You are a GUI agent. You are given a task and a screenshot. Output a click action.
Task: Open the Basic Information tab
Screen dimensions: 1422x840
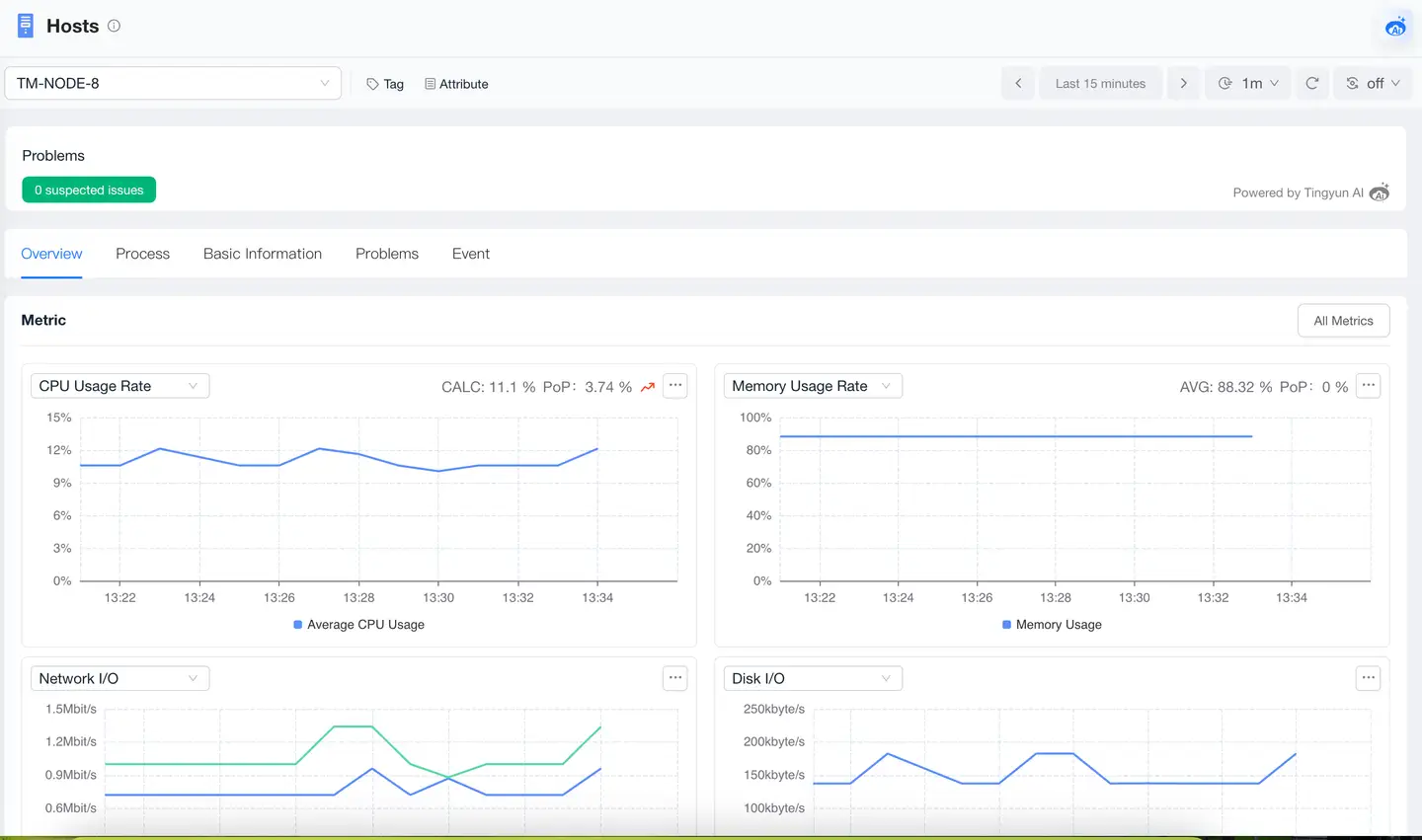263,254
